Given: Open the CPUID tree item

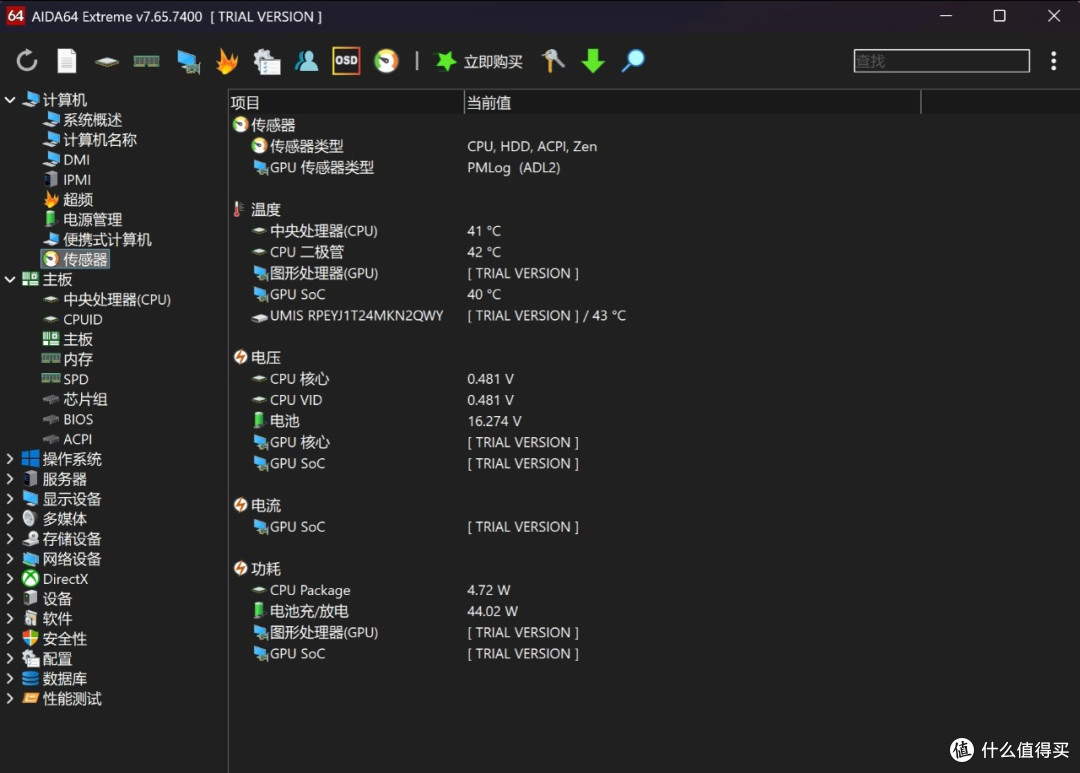Looking at the screenshot, I should pyautogui.click(x=73, y=320).
